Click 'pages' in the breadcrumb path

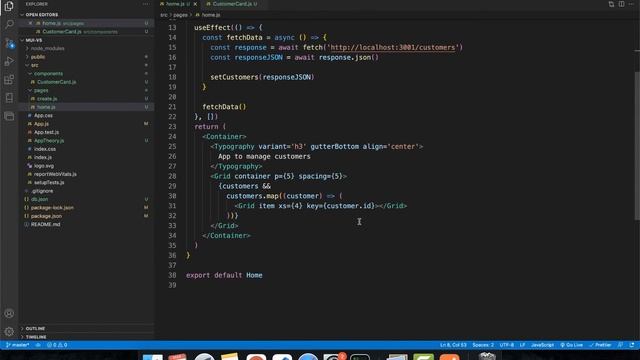coord(180,15)
